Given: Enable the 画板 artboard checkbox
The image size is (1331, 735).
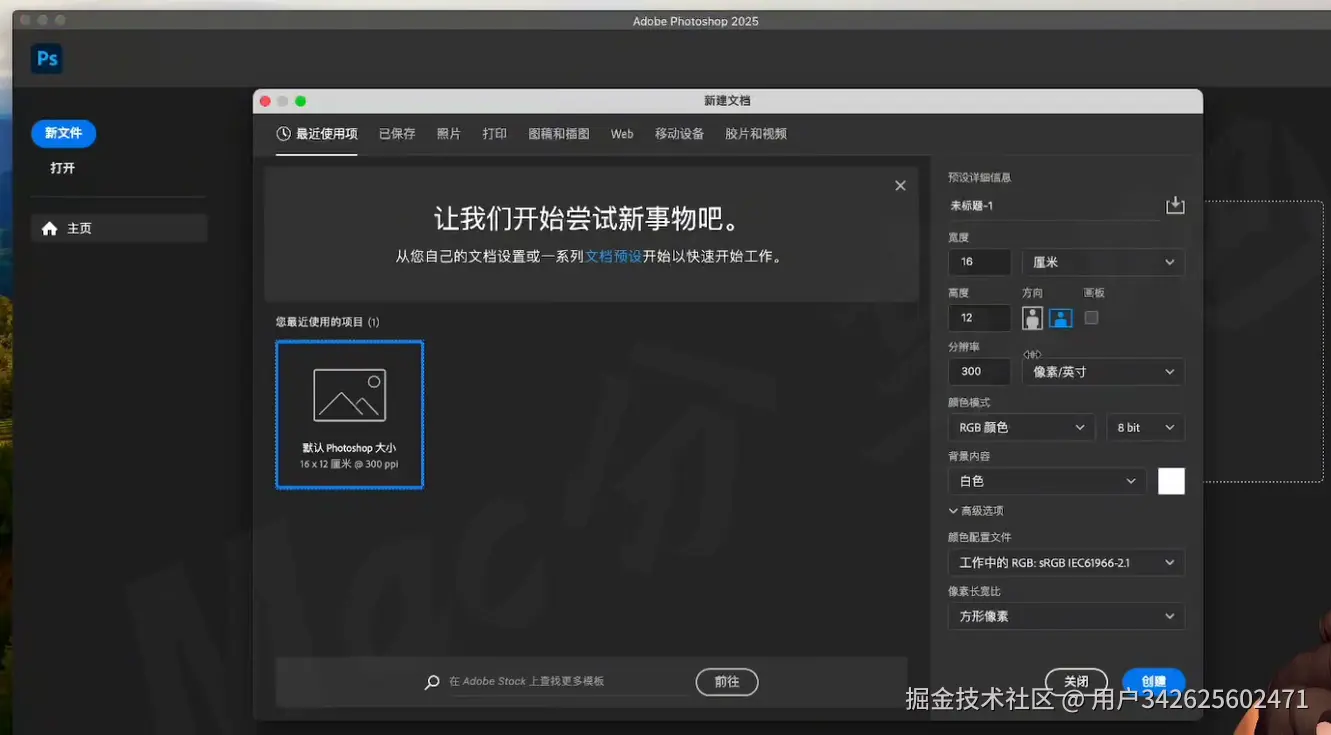Looking at the screenshot, I should tap(1091, 317).
